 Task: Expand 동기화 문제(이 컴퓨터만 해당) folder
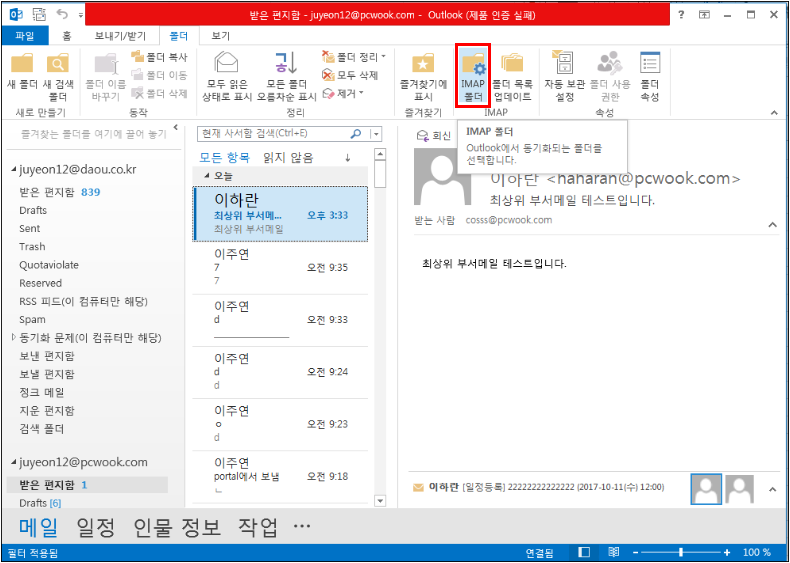tap(14, 337)
